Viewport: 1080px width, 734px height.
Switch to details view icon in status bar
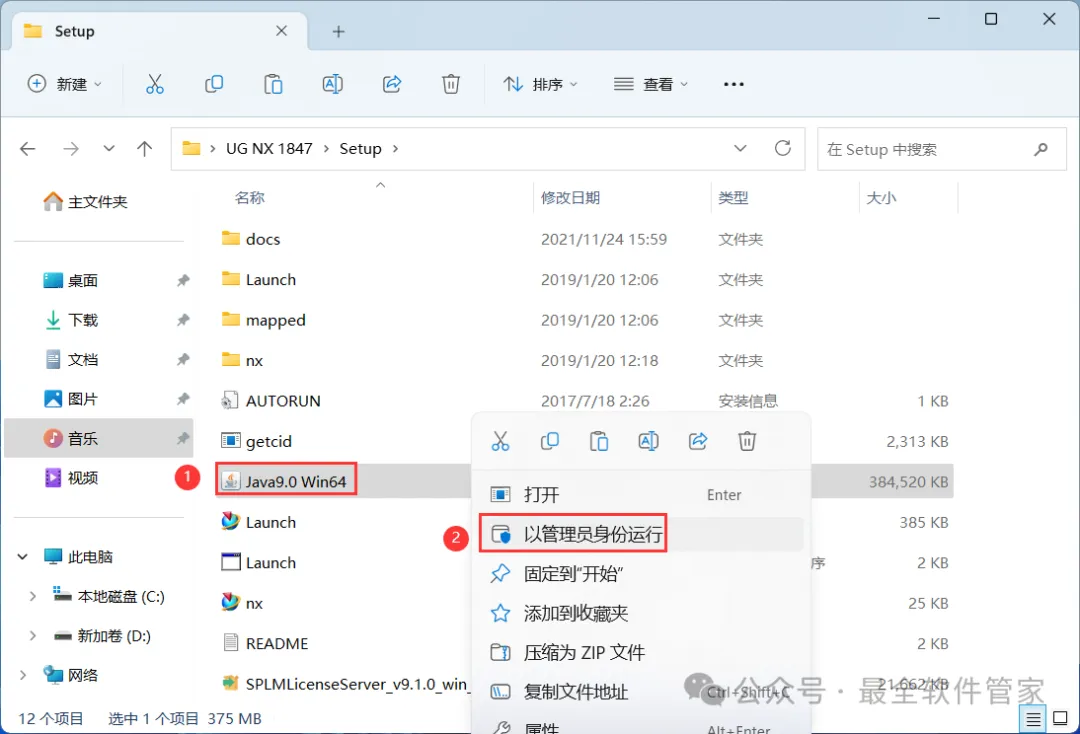[x=1033, y=720]
